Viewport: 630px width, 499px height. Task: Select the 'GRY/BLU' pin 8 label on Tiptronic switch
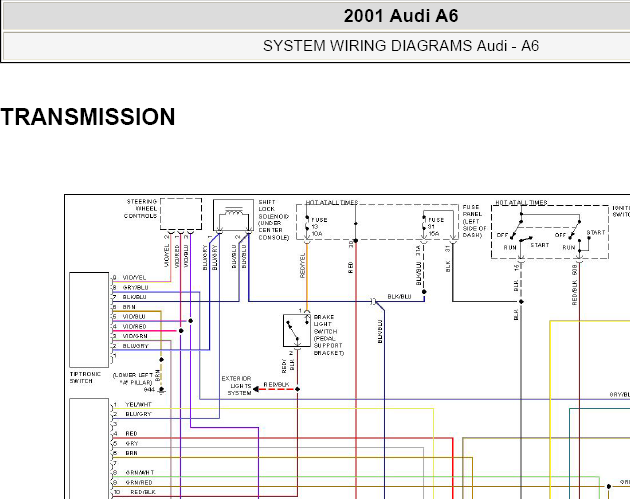pyautogui.click(x=135, y=288)
